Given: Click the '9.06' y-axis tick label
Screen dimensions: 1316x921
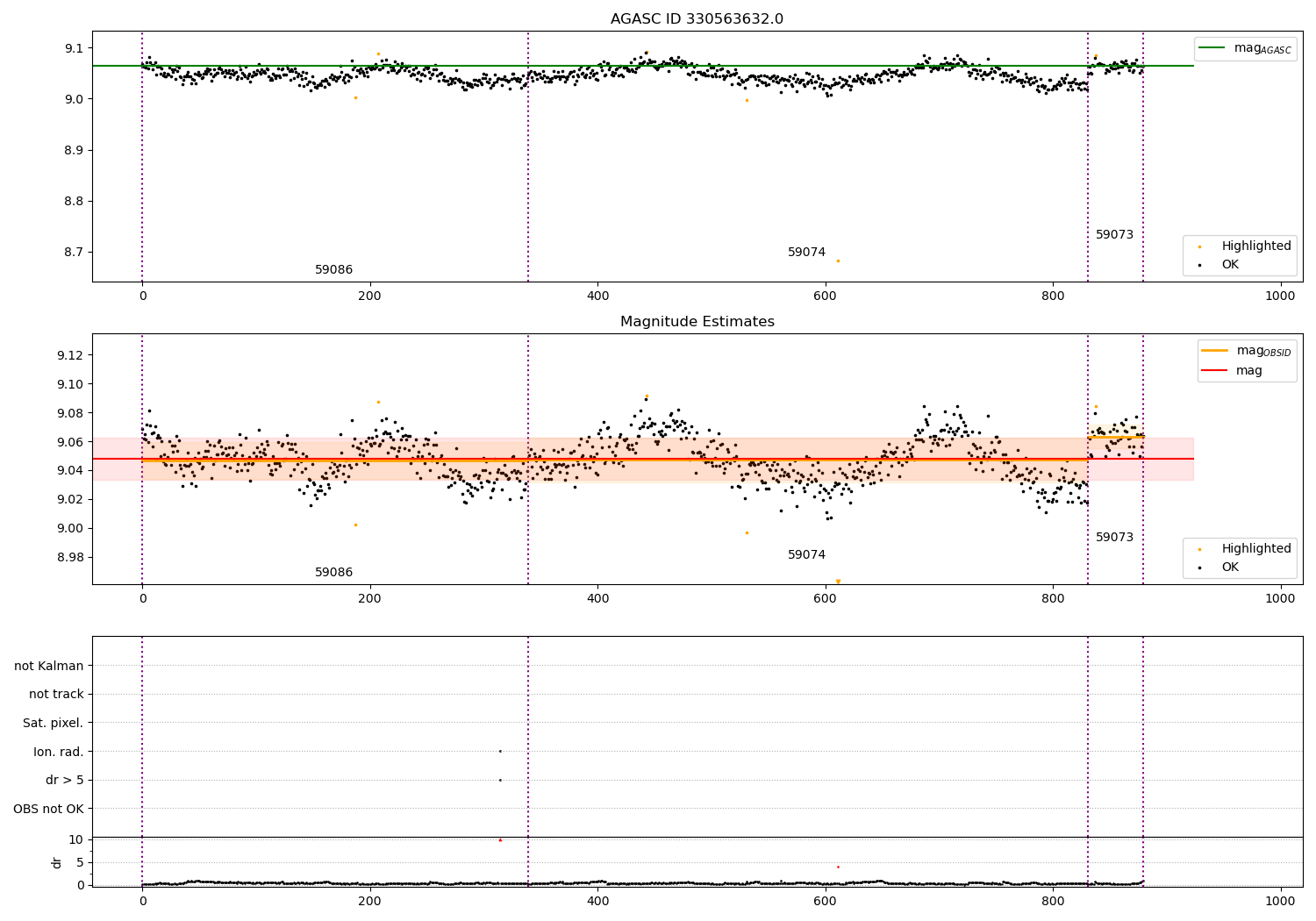Looking at the screenshot, I should 71,442.
